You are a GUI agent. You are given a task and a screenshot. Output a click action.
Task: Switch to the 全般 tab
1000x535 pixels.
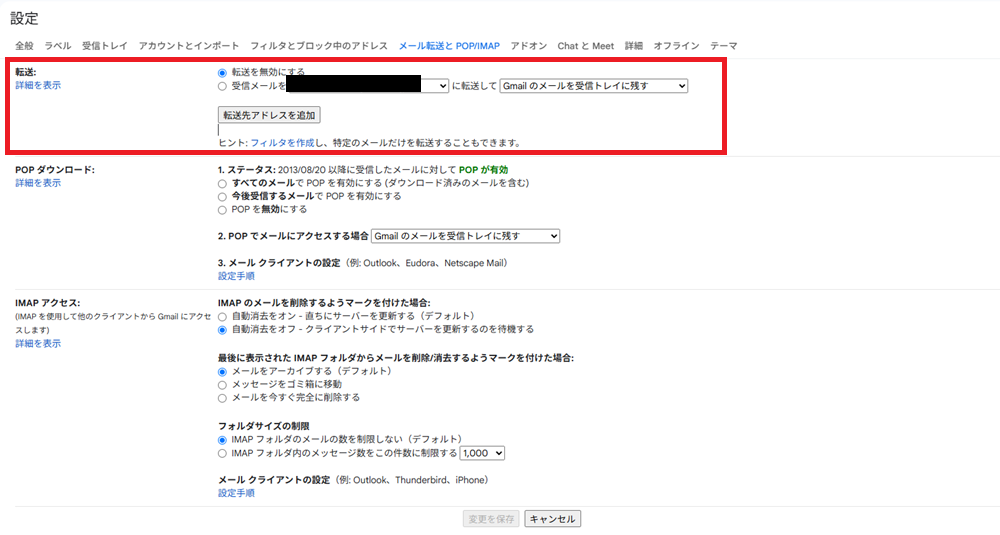[24, 46]
